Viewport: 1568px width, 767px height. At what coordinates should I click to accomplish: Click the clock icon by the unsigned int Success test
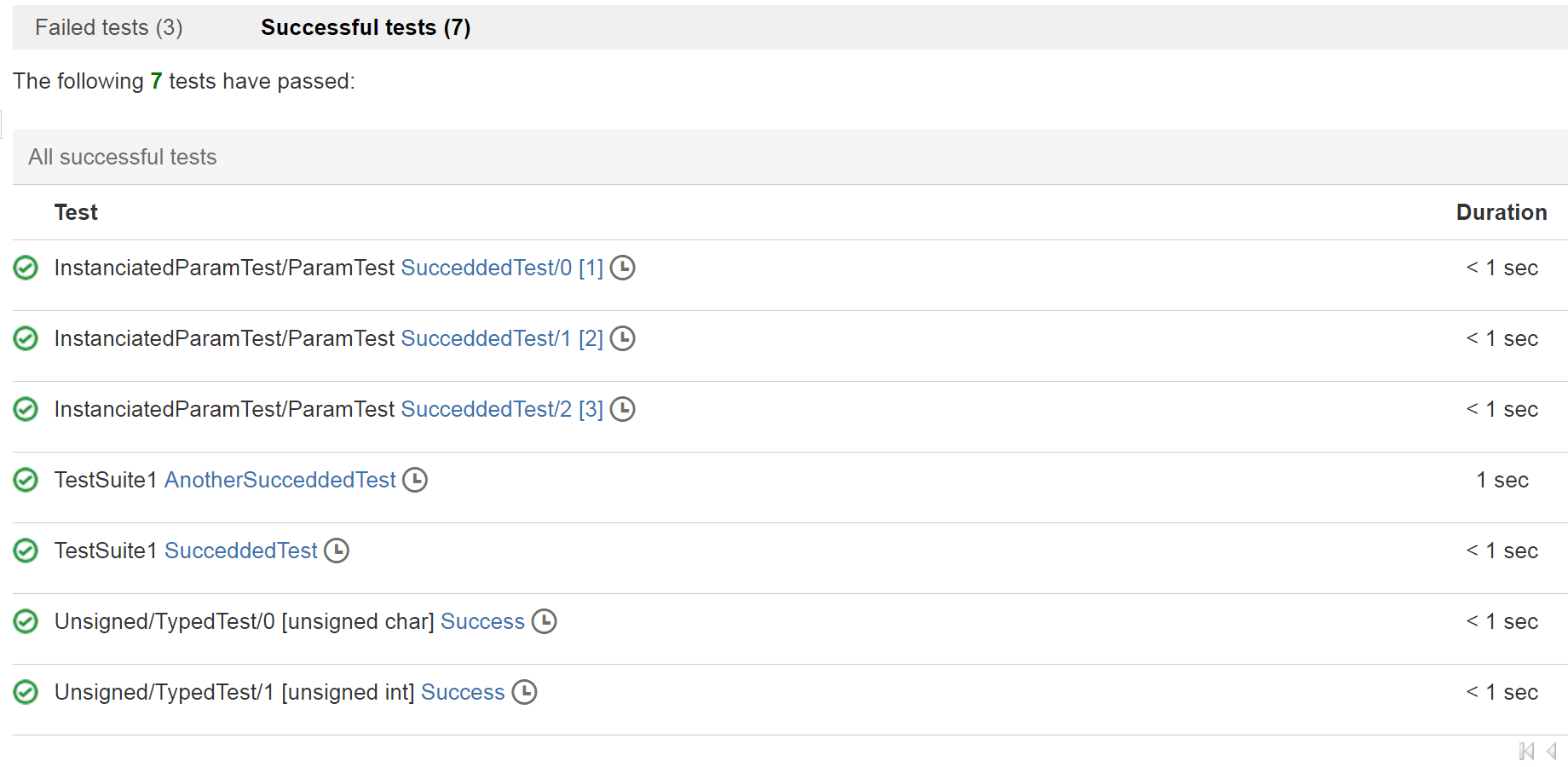point(524,692)
